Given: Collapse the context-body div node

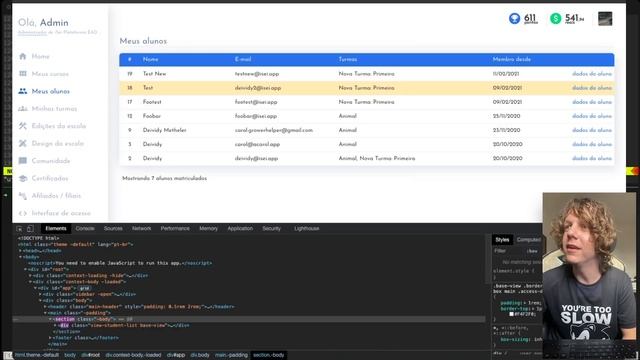Looking at the screenshot, I should 30,282.
